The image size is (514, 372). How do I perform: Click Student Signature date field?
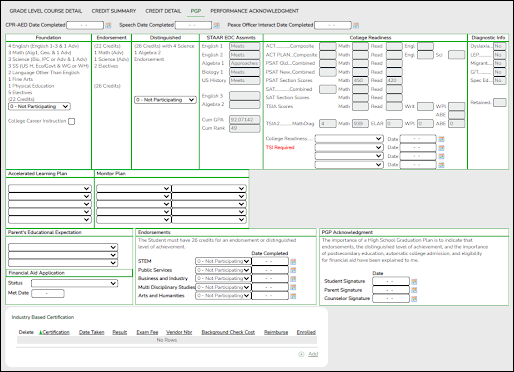(391, 281)
